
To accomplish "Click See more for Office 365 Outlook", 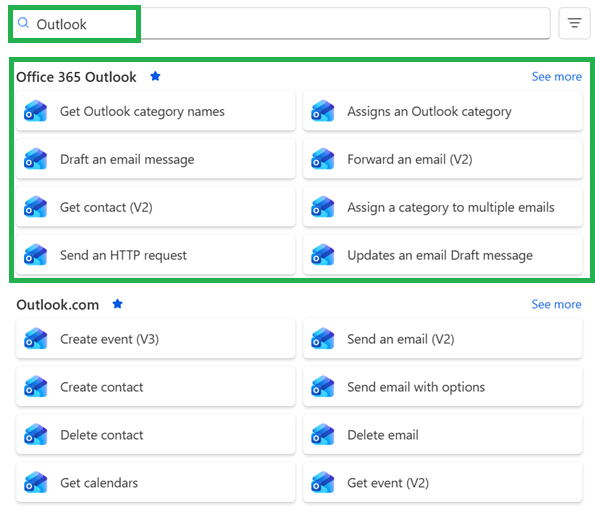I will tap(556, 77).
